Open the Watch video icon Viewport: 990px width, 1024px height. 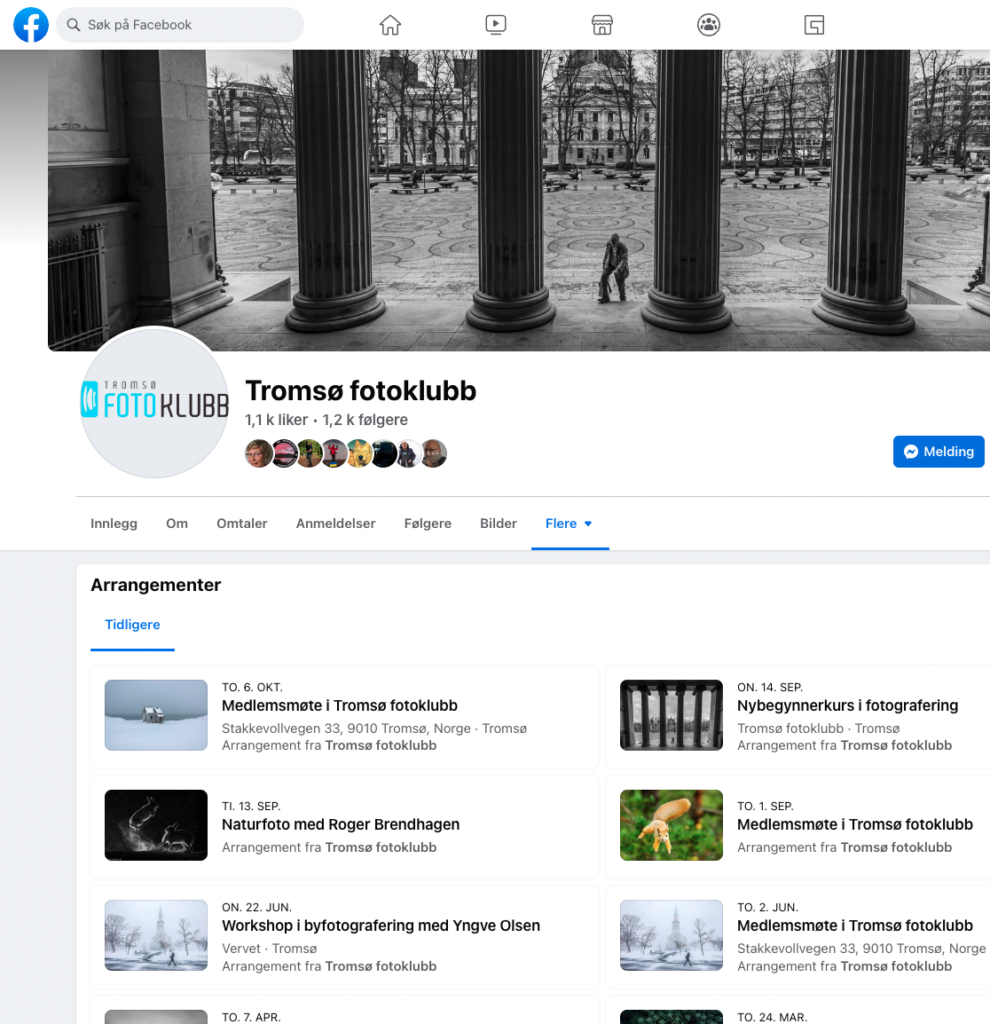pos(496,25)
